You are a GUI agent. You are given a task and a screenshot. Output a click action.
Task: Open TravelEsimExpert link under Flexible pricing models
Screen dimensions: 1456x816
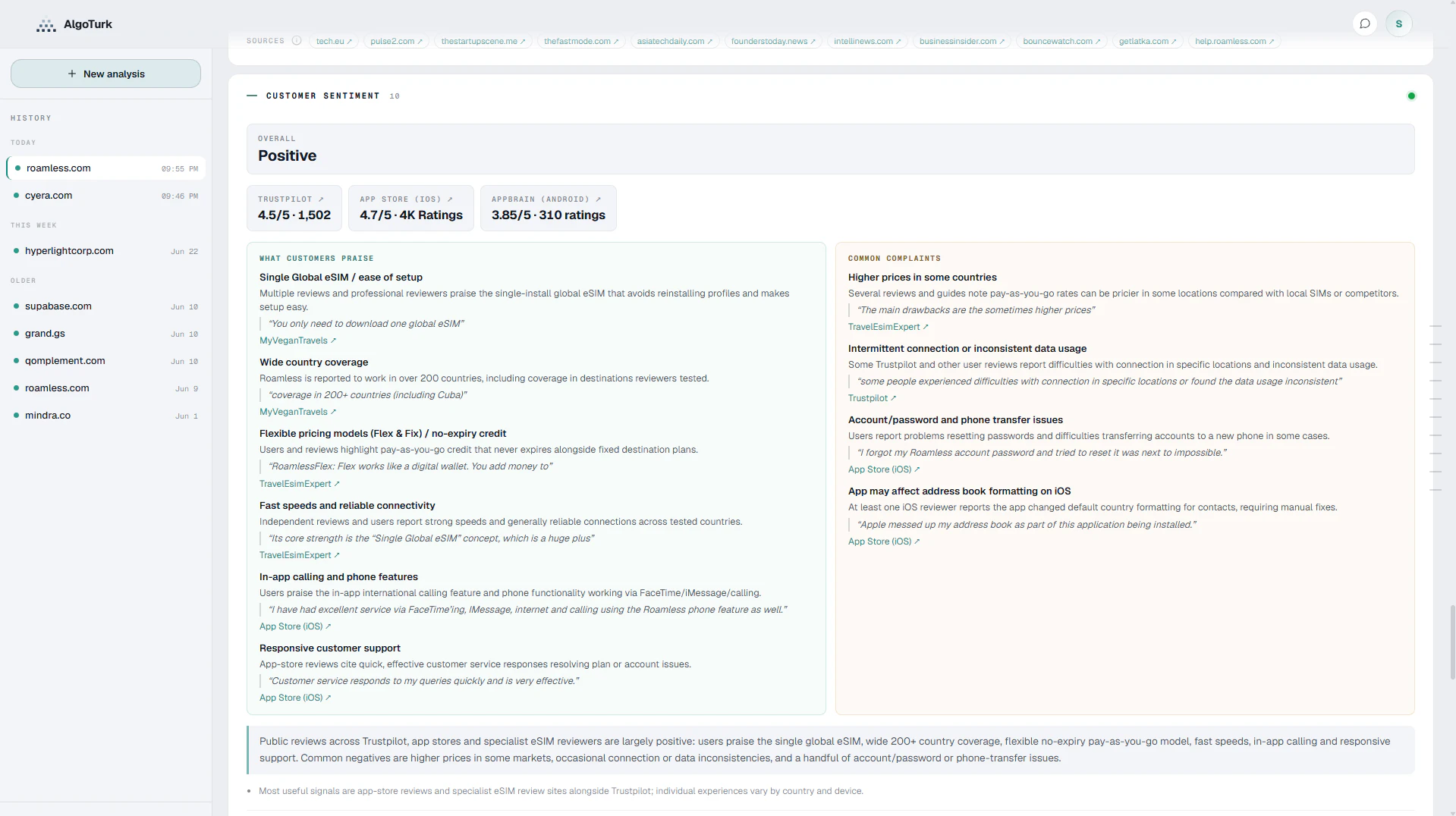(299, 484)
